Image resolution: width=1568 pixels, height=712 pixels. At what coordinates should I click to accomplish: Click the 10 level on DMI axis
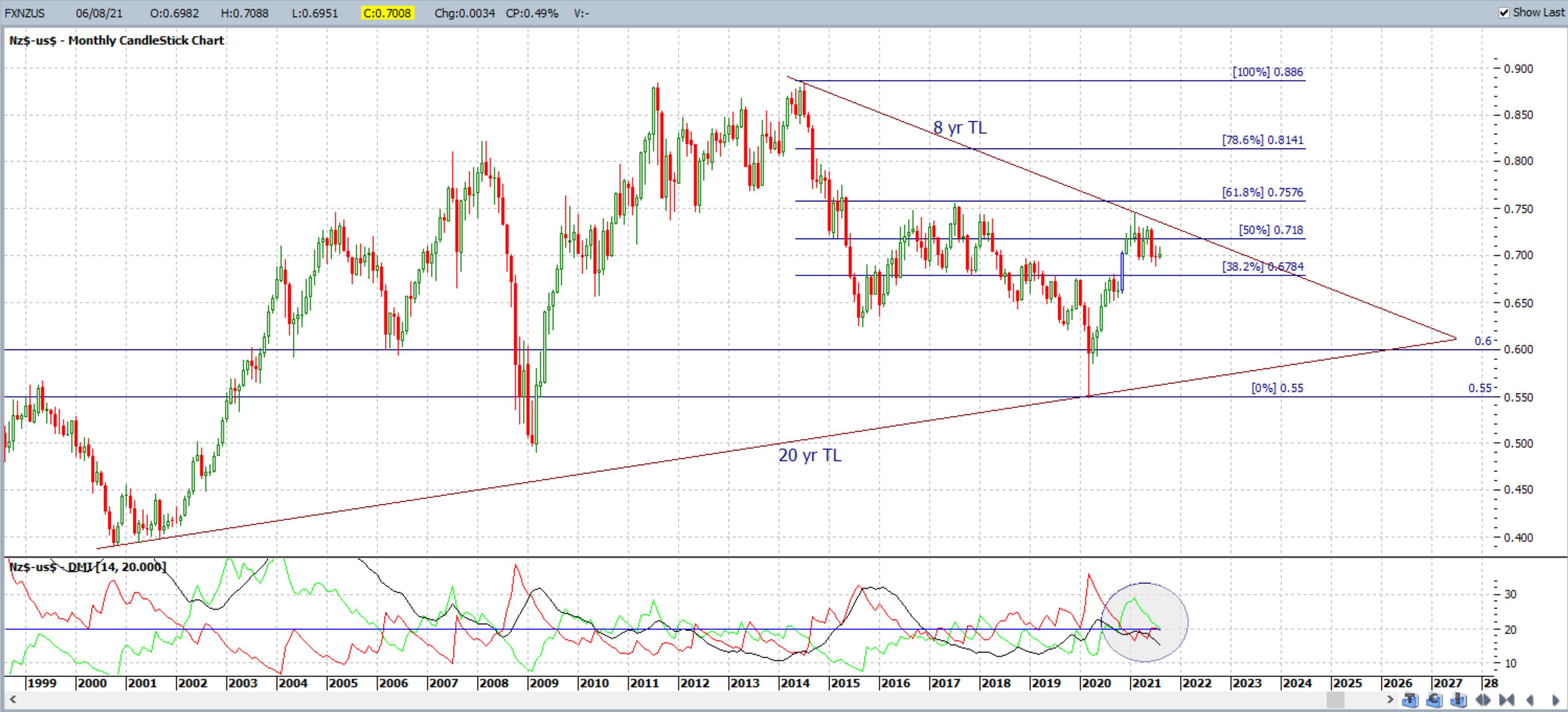point(1510,663)
